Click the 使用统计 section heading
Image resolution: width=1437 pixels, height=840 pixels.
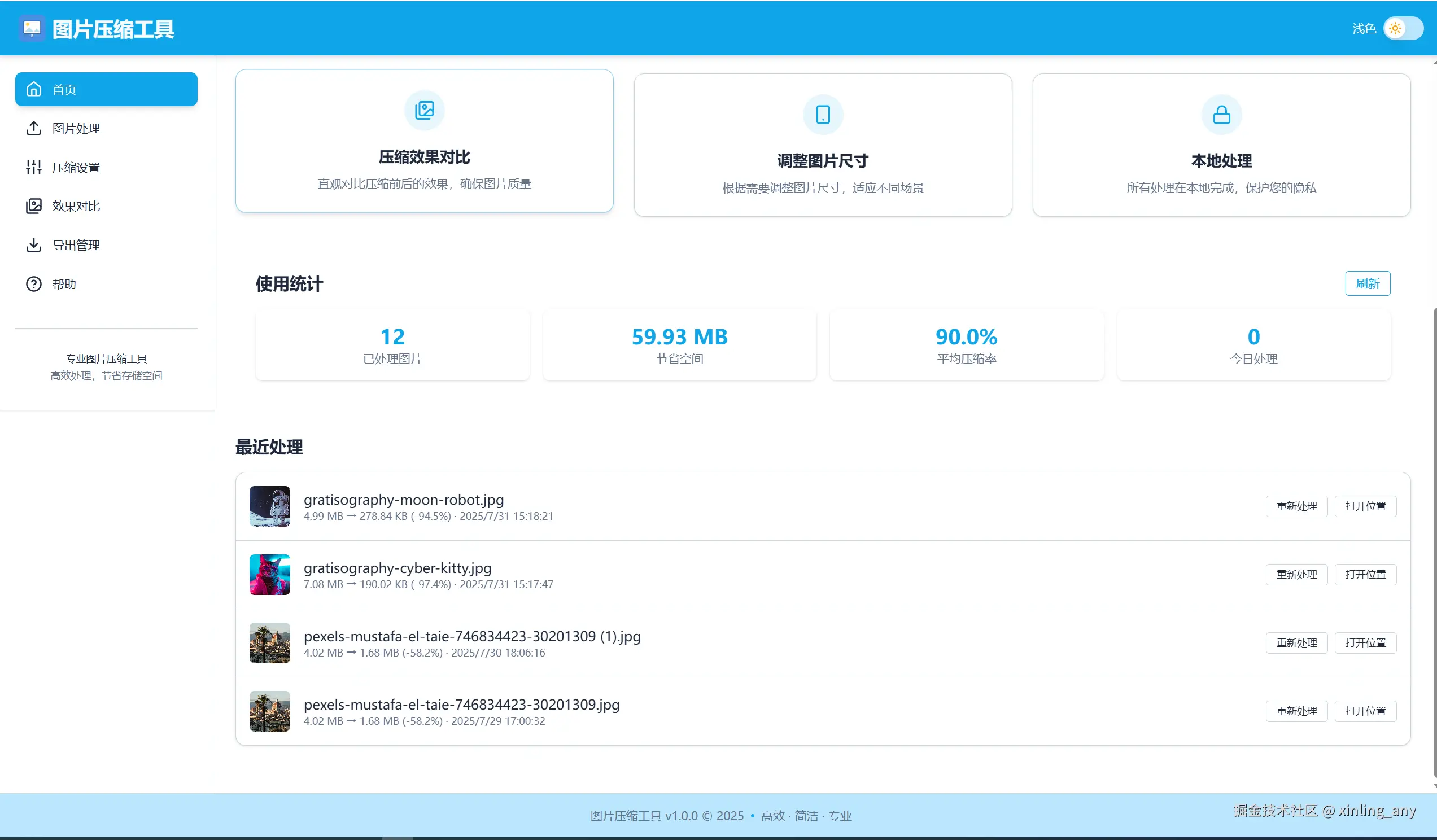pyautogui.click(x=289, y=284)
